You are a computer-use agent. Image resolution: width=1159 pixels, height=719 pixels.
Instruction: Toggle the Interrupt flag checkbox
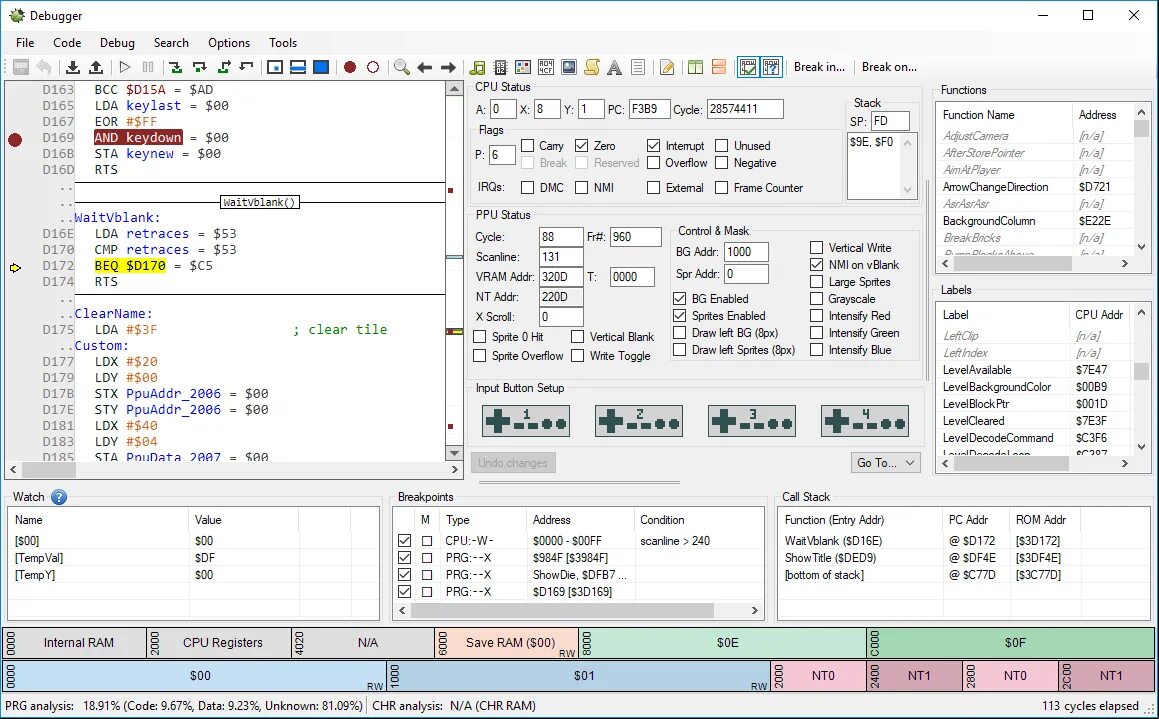[653, 146]
